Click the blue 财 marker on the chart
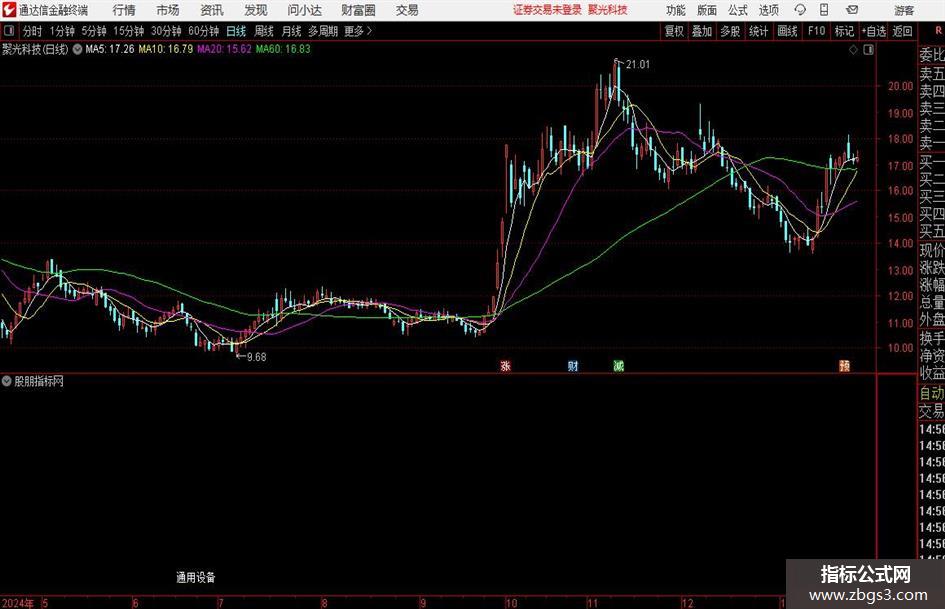 click(x=573, y=365)
